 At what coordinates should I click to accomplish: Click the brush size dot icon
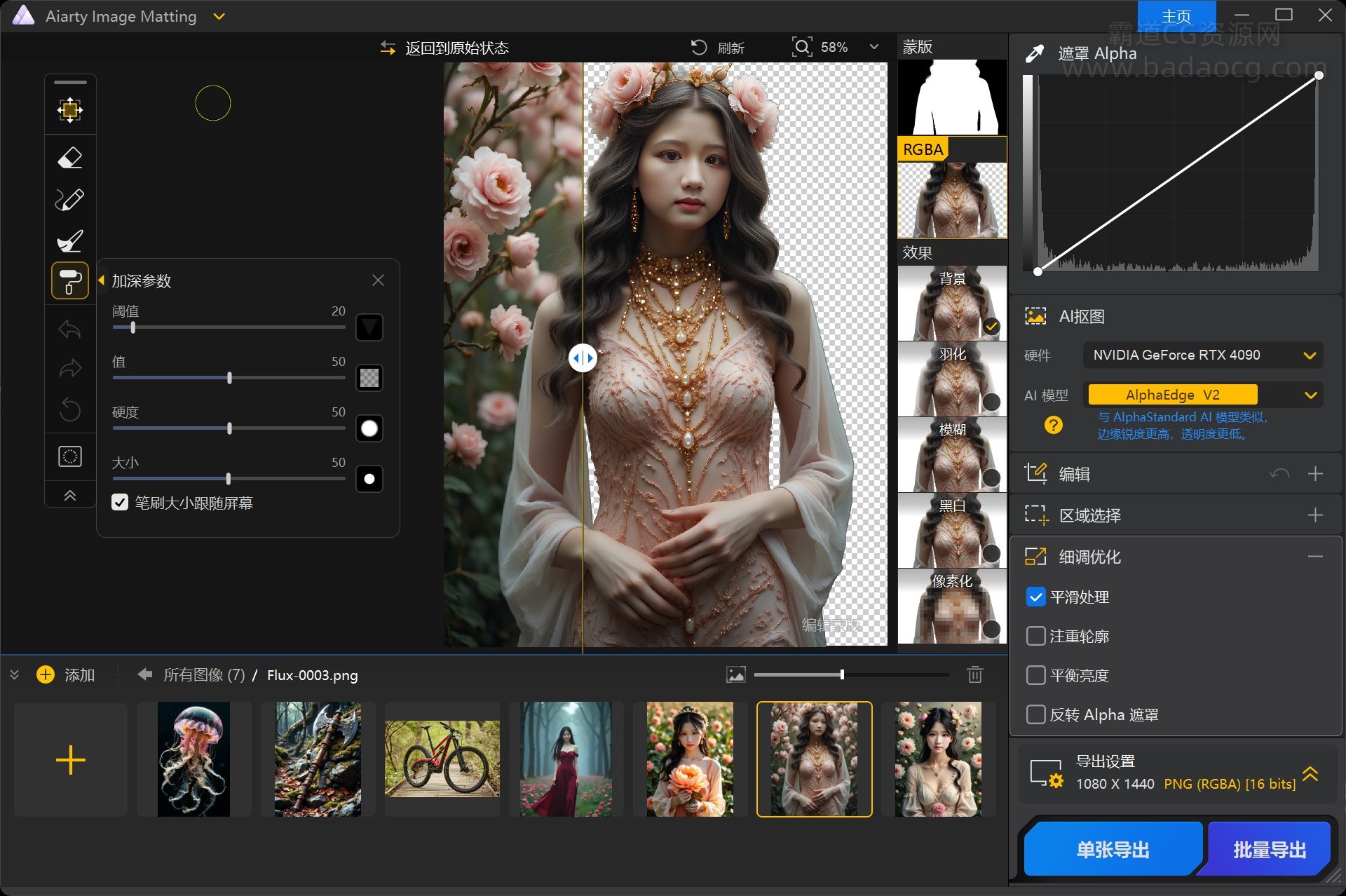369,479
